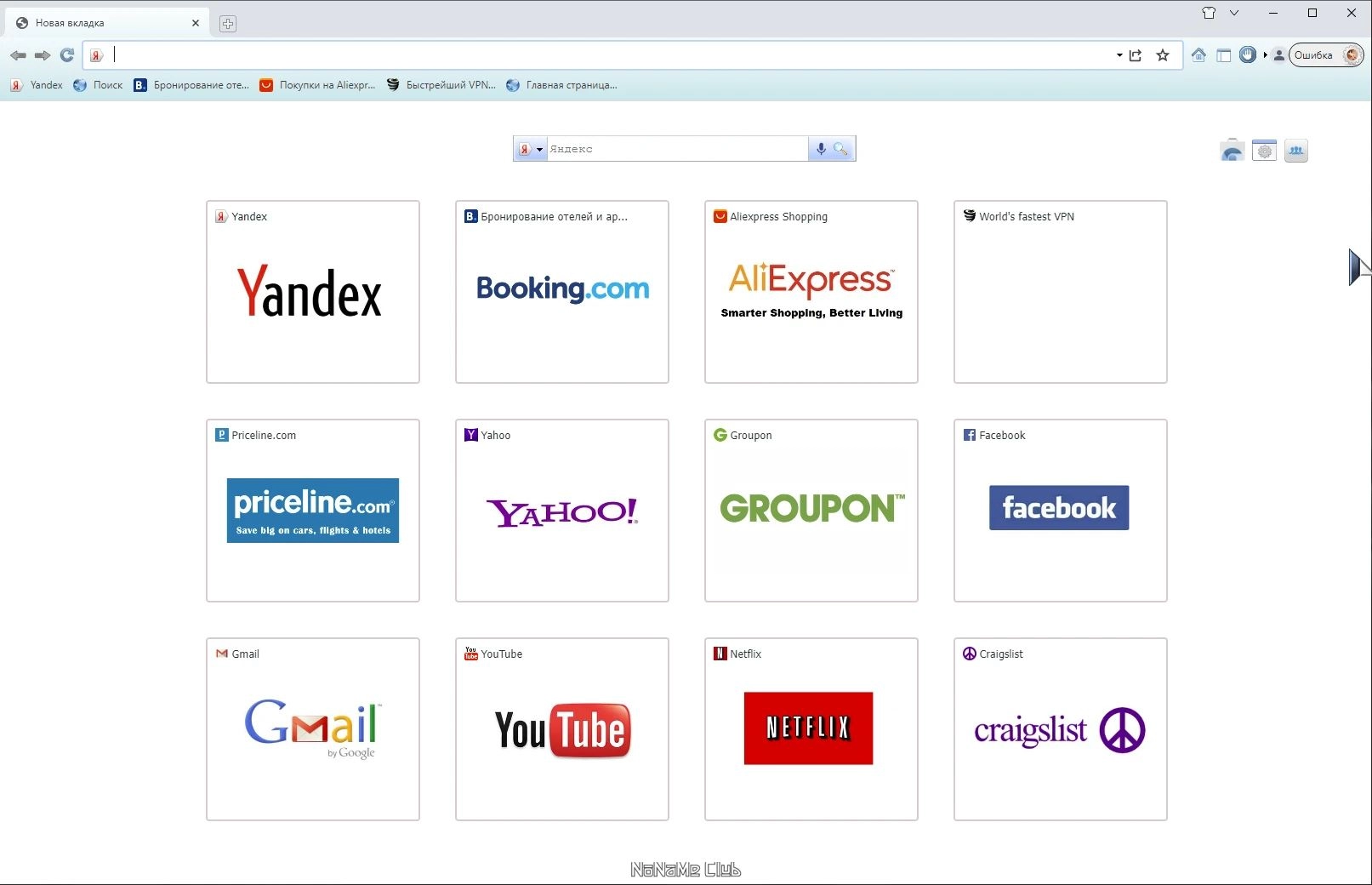Open speed dial settings gear window icon
Image resolution: width=1372 pixels, height=885 pixels.
1265,151
